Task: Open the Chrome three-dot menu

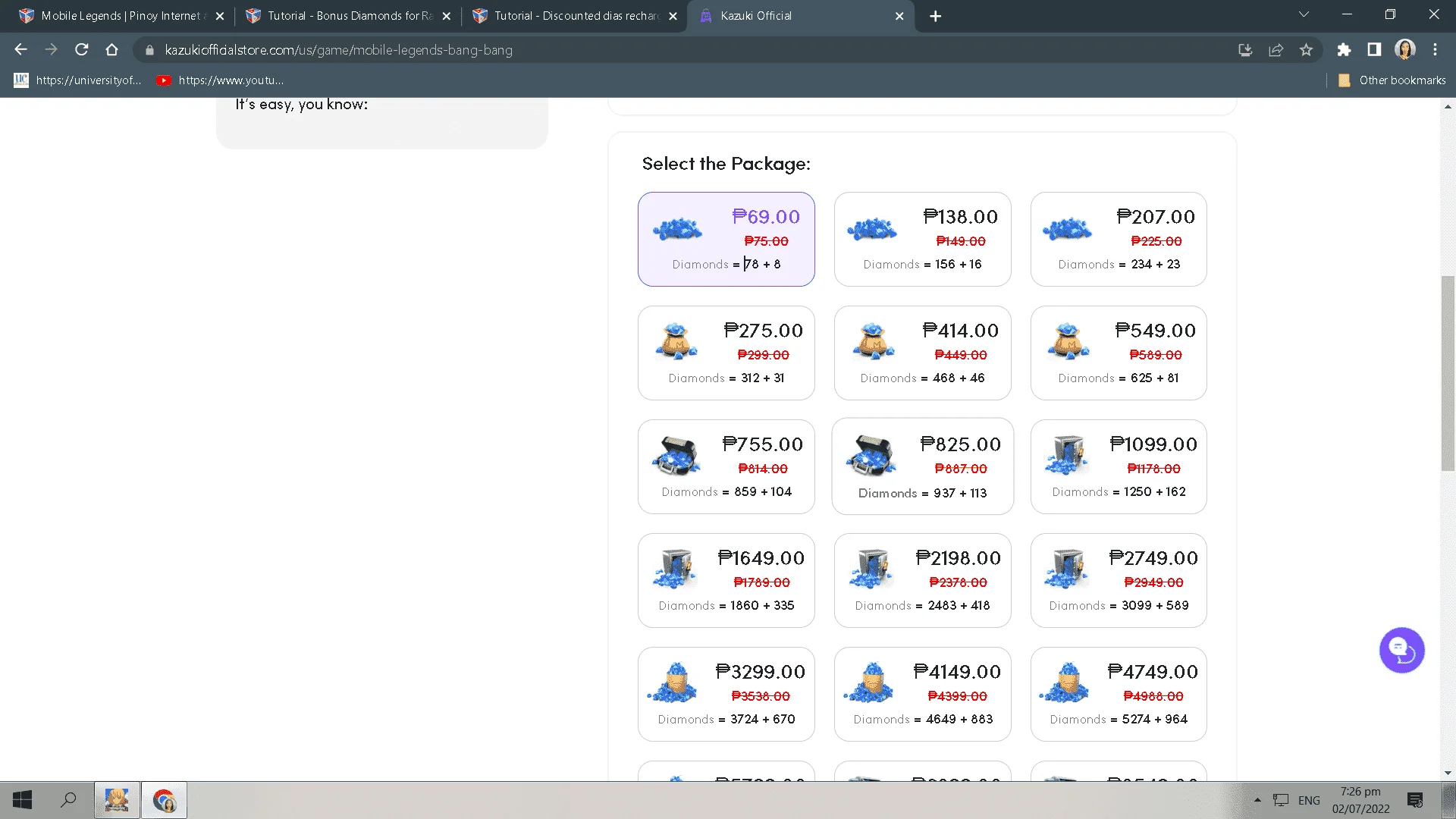Action: [1435, 50]
